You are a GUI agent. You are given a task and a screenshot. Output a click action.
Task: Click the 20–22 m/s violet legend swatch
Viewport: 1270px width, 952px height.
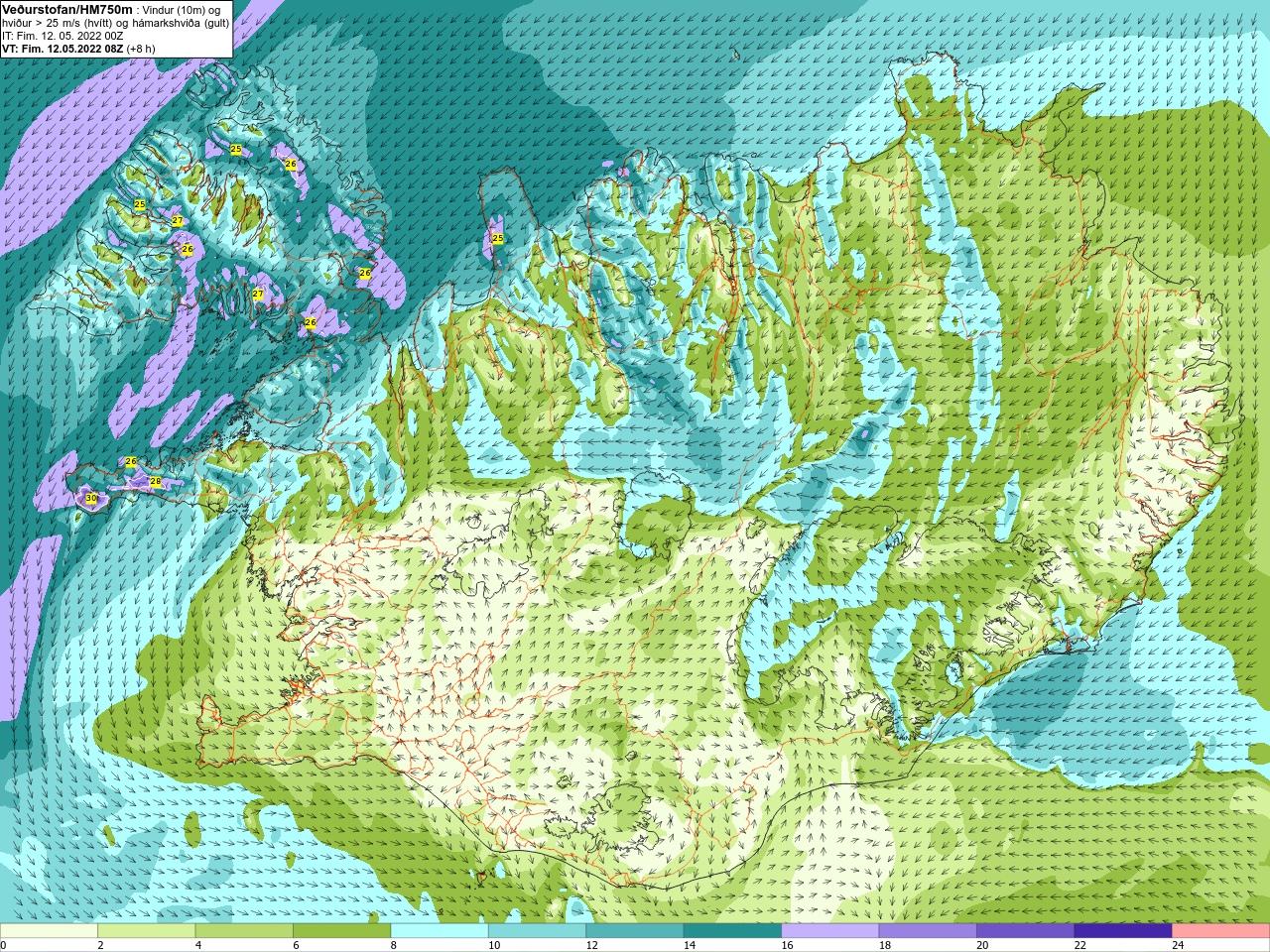1026,931
